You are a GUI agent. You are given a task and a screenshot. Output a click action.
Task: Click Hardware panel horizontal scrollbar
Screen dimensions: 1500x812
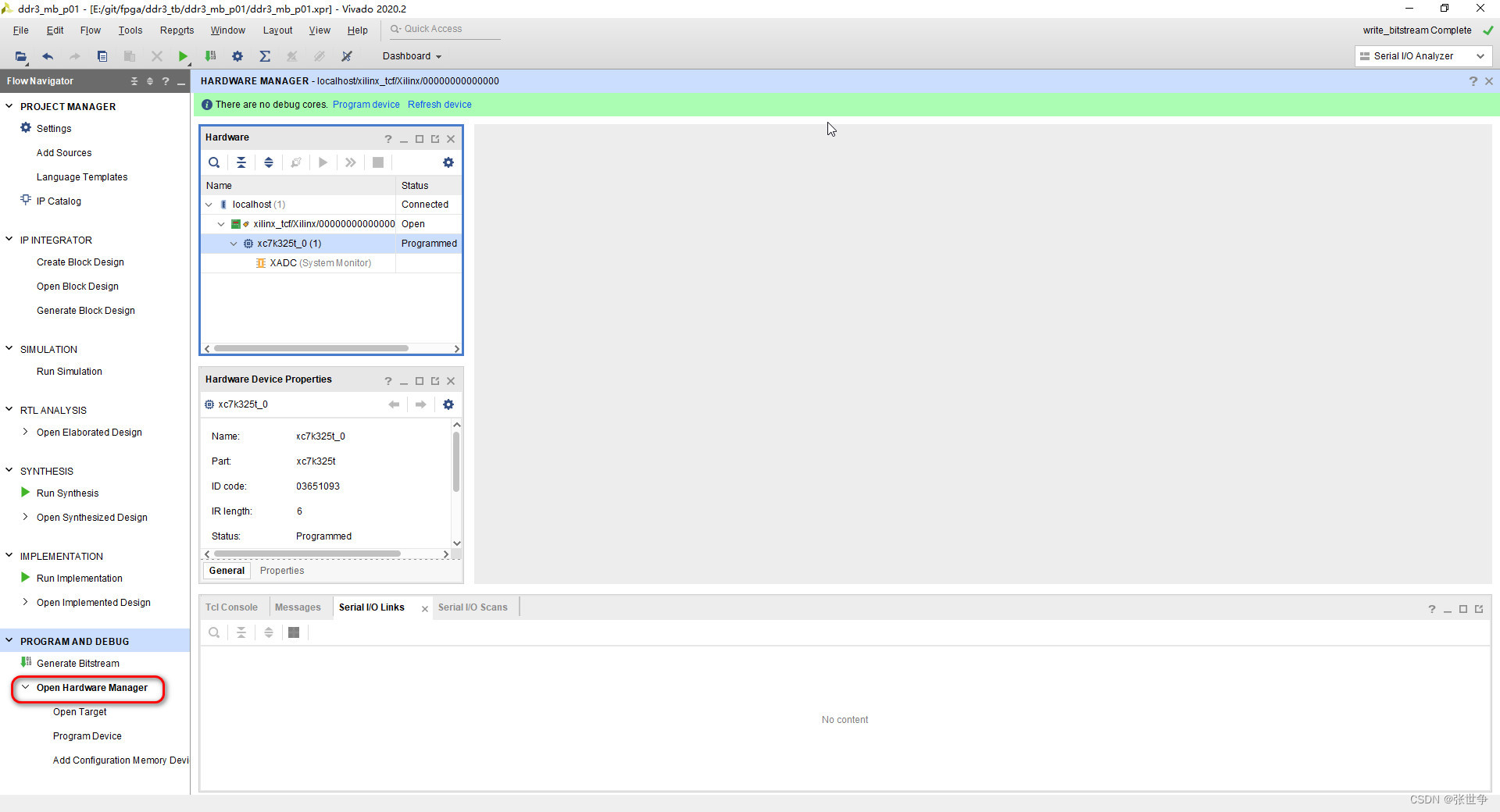(311, 348)
